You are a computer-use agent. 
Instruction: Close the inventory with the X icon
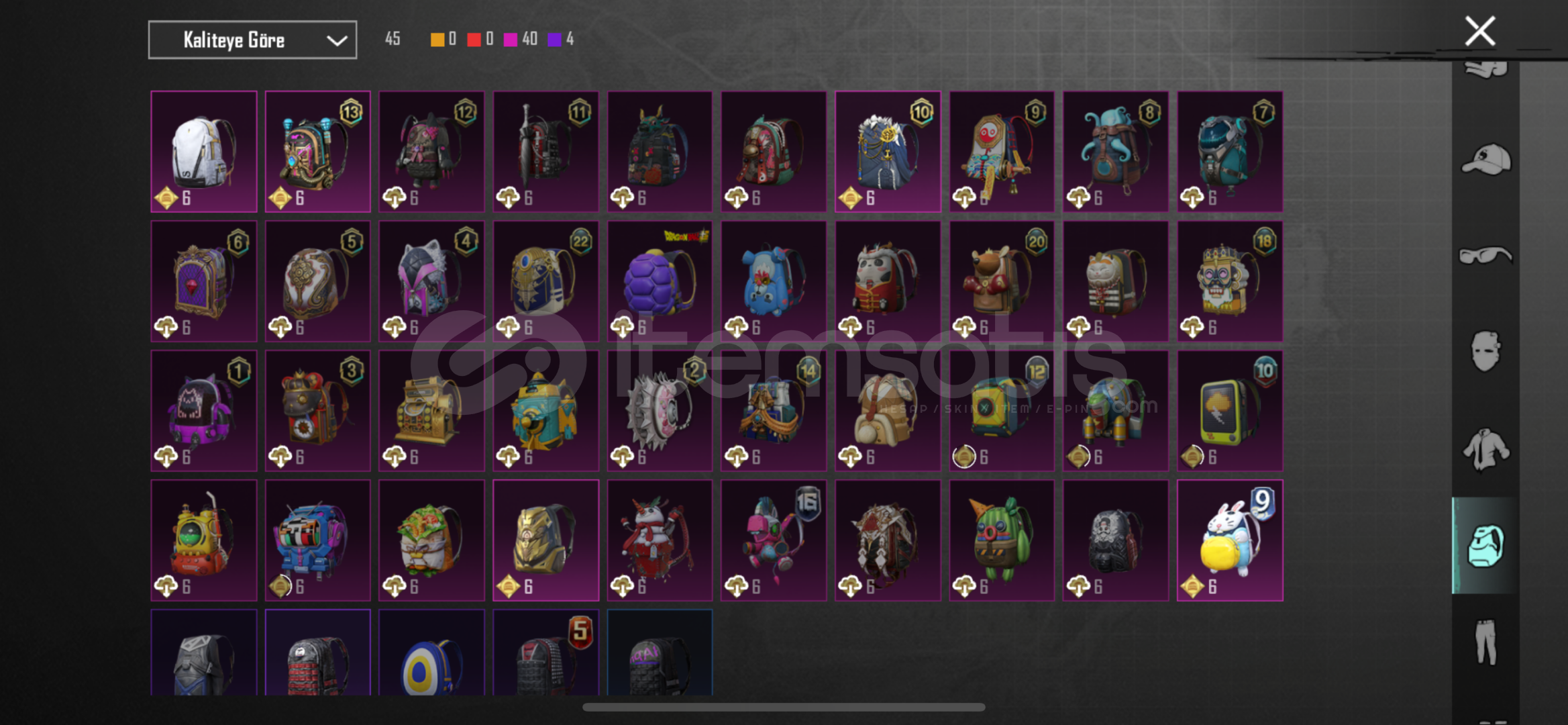tap(1480, 31)
